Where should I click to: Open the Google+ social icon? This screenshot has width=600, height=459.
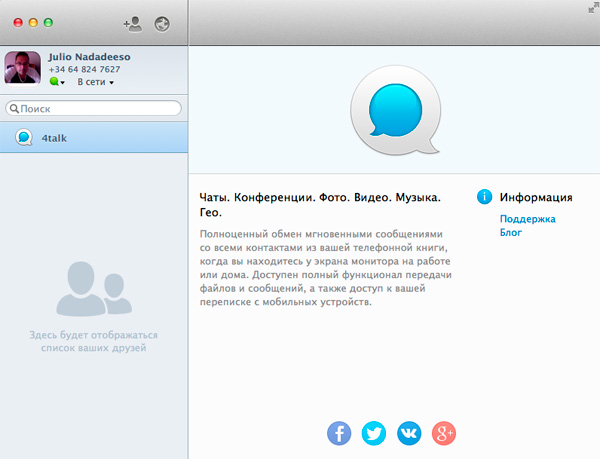[444, 433]
